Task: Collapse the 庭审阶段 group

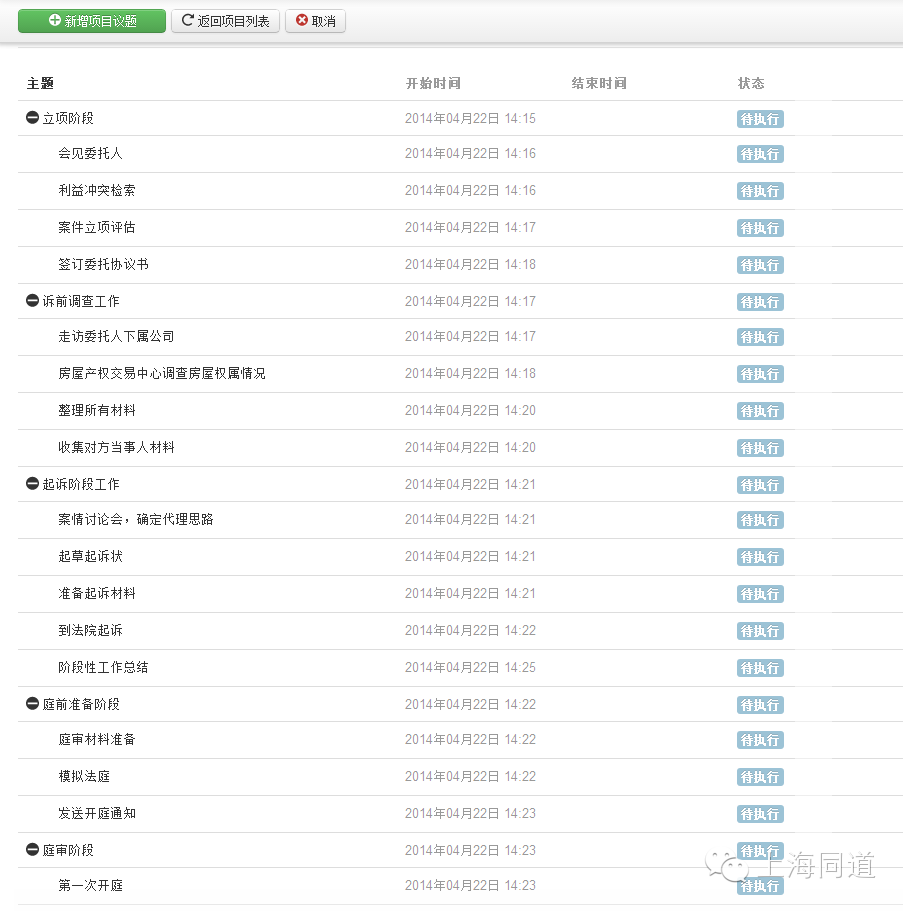Action: tap(33, 850)
